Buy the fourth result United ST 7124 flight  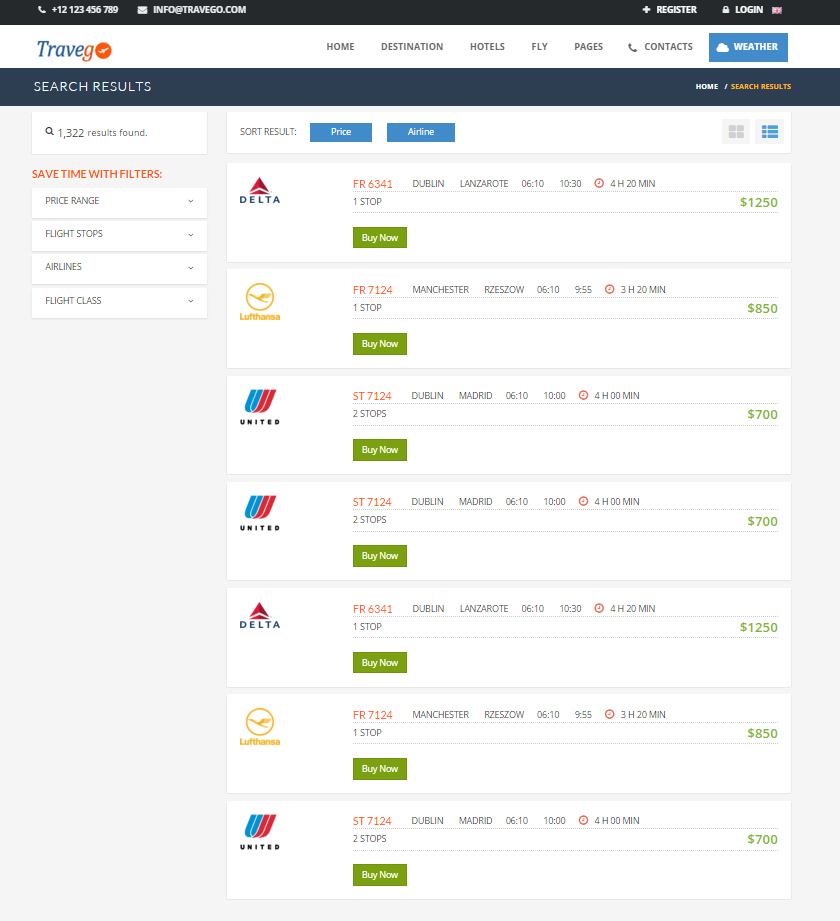[x=379, y=556]
